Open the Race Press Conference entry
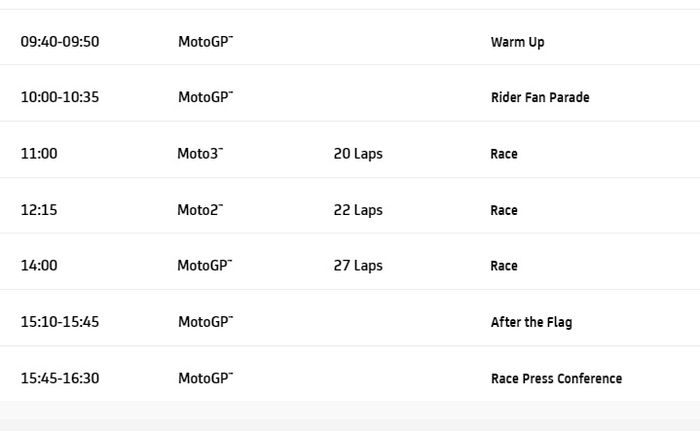The image size is (700, 431). coord(556,379)
